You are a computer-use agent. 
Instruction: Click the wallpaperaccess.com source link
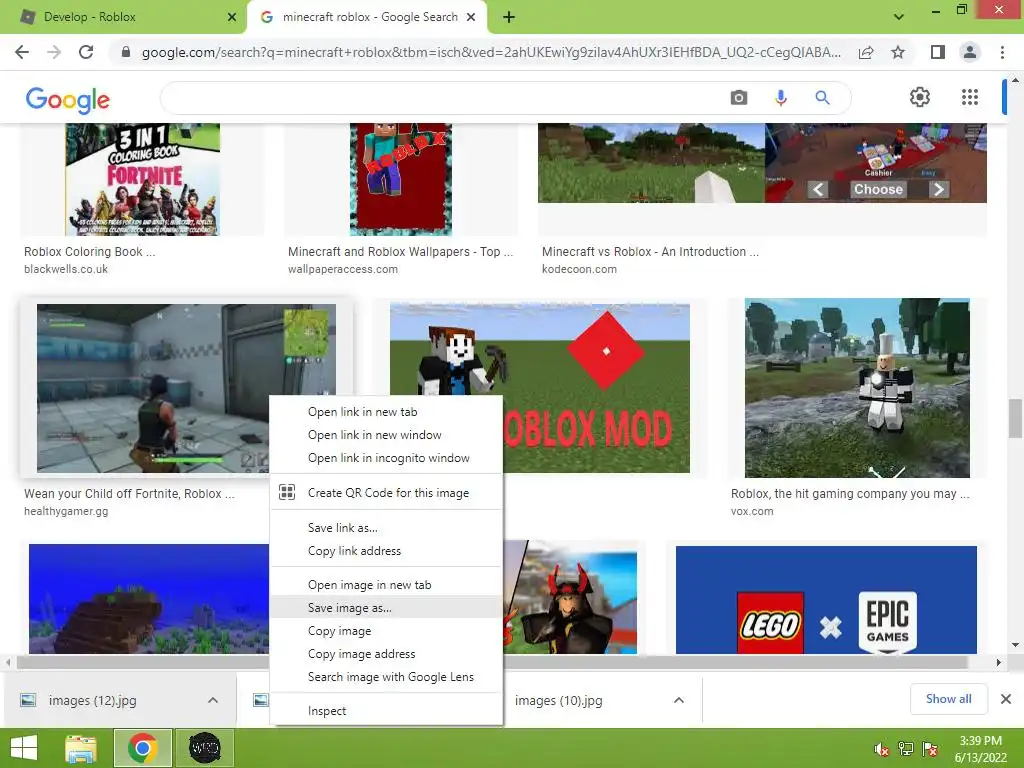click(343, 269)
